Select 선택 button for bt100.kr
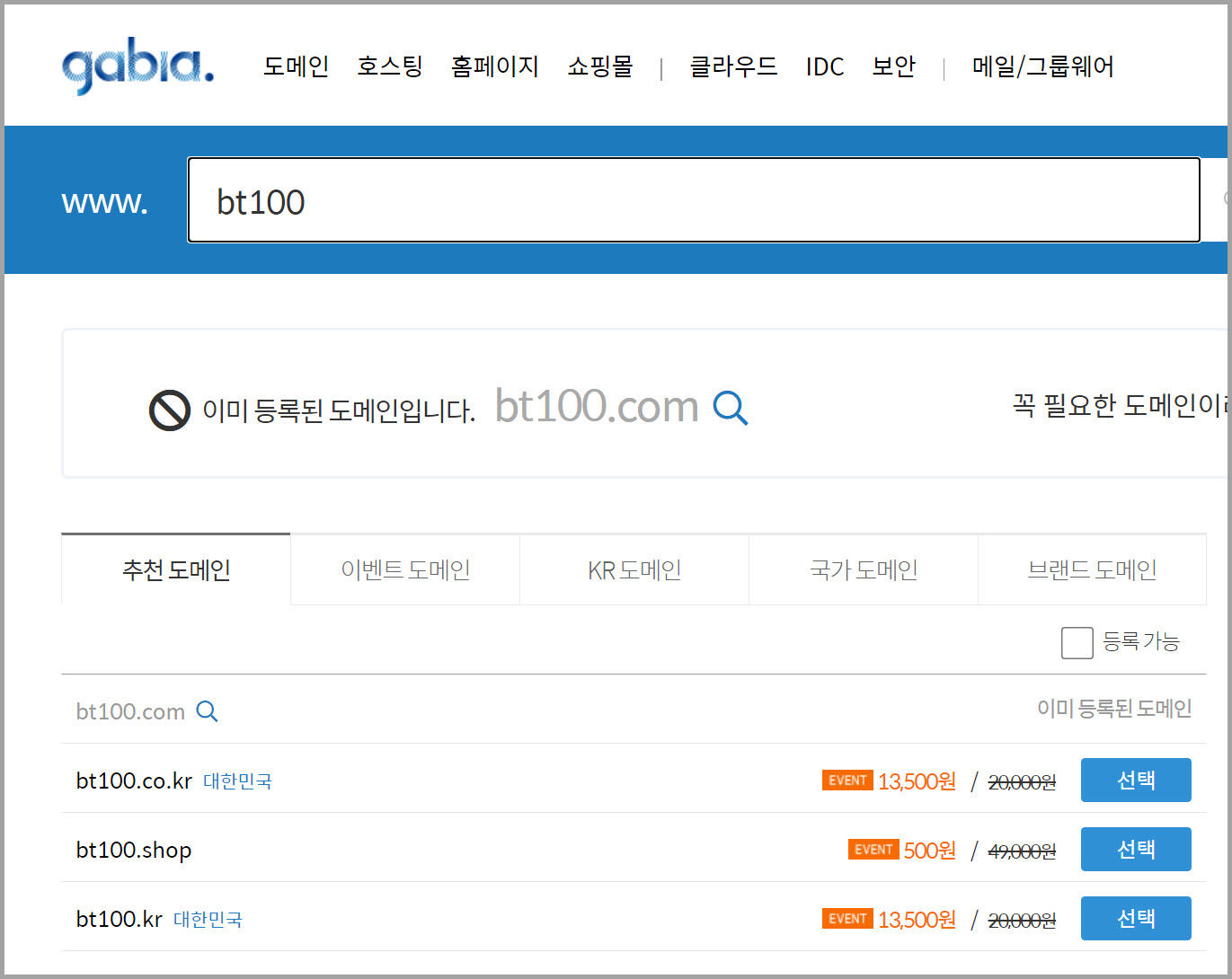Viewport: 1232px width, 979px height. coord(1136,918)
